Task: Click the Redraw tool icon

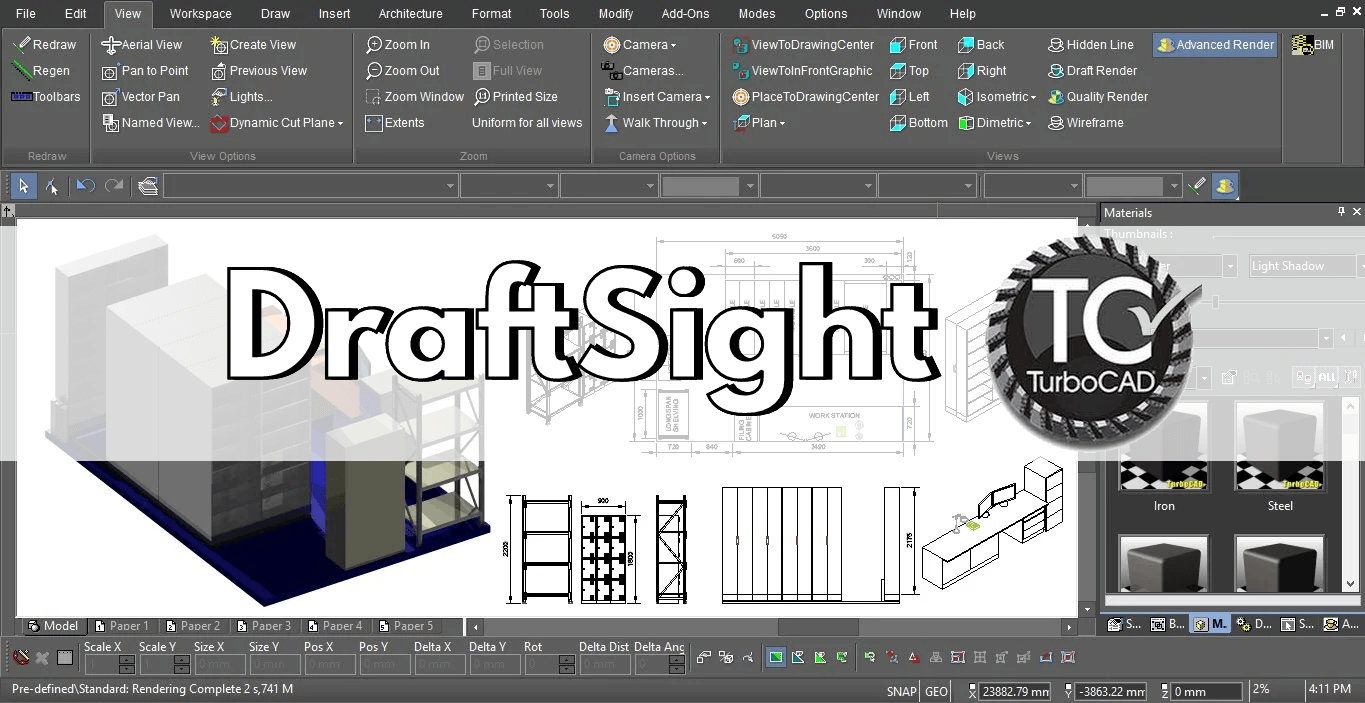Action: [21, 45]
